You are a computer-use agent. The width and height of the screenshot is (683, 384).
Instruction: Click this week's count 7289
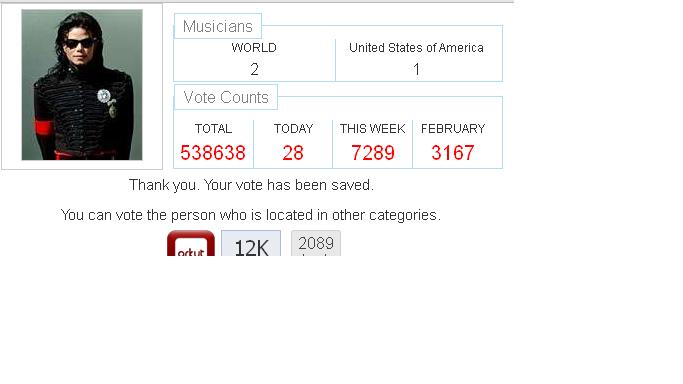[373, 153]
